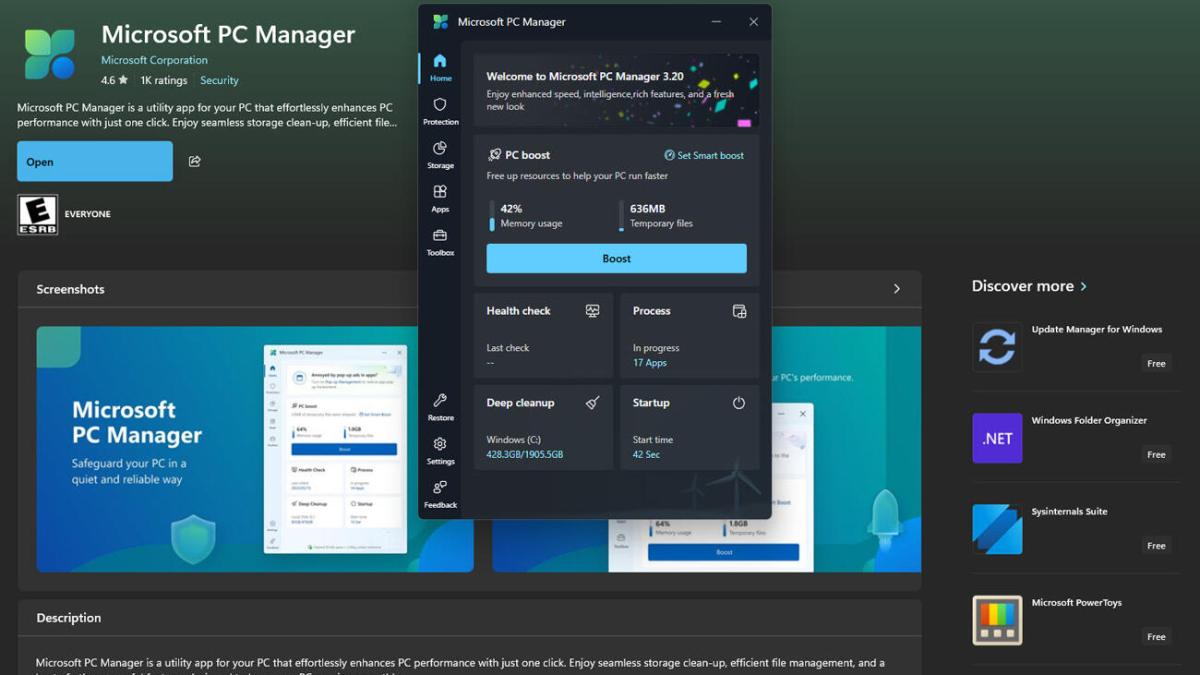The width and height of the screenshot is (1200, 675).
Task: Click Free button for Sysinternals Suite
Action: tap(1156, 545)
